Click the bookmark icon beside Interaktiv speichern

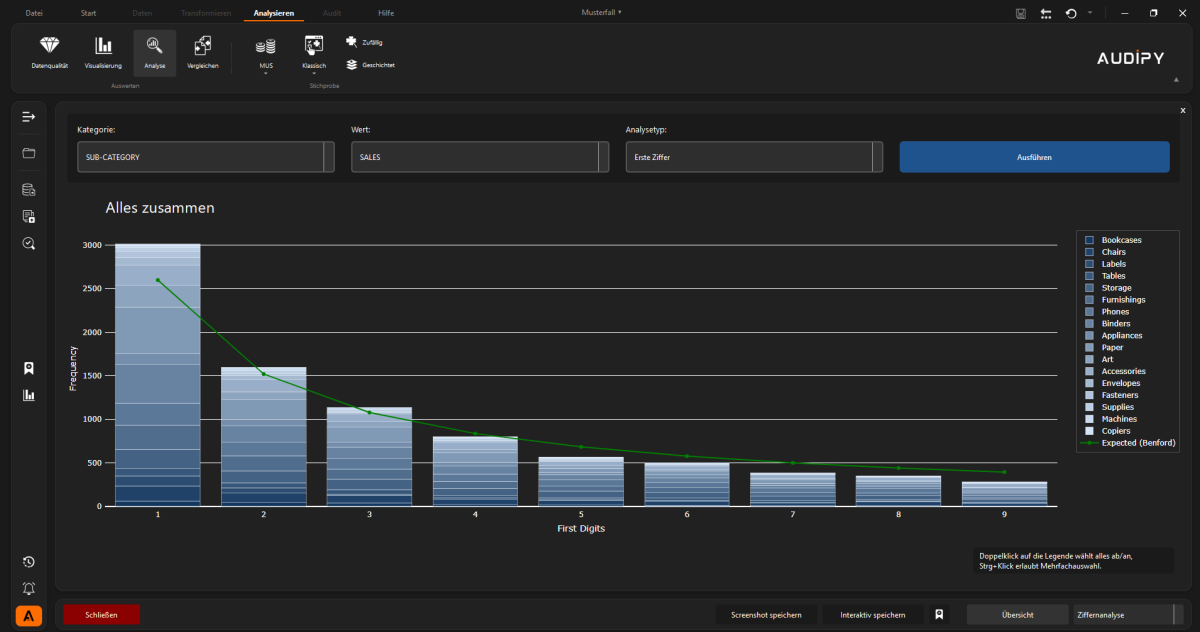pyautogui.click(x=939, y=615)
